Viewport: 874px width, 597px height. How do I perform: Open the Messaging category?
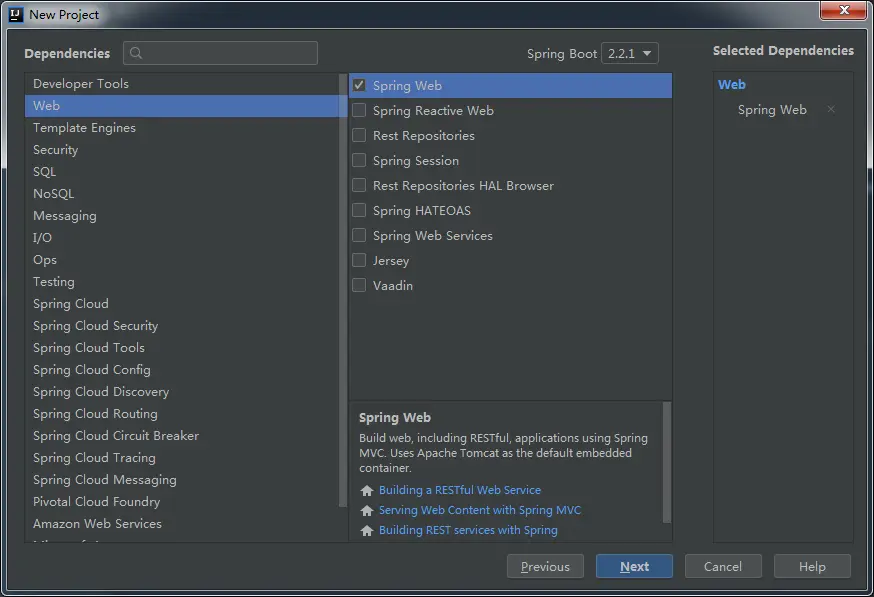click(182, 216)
